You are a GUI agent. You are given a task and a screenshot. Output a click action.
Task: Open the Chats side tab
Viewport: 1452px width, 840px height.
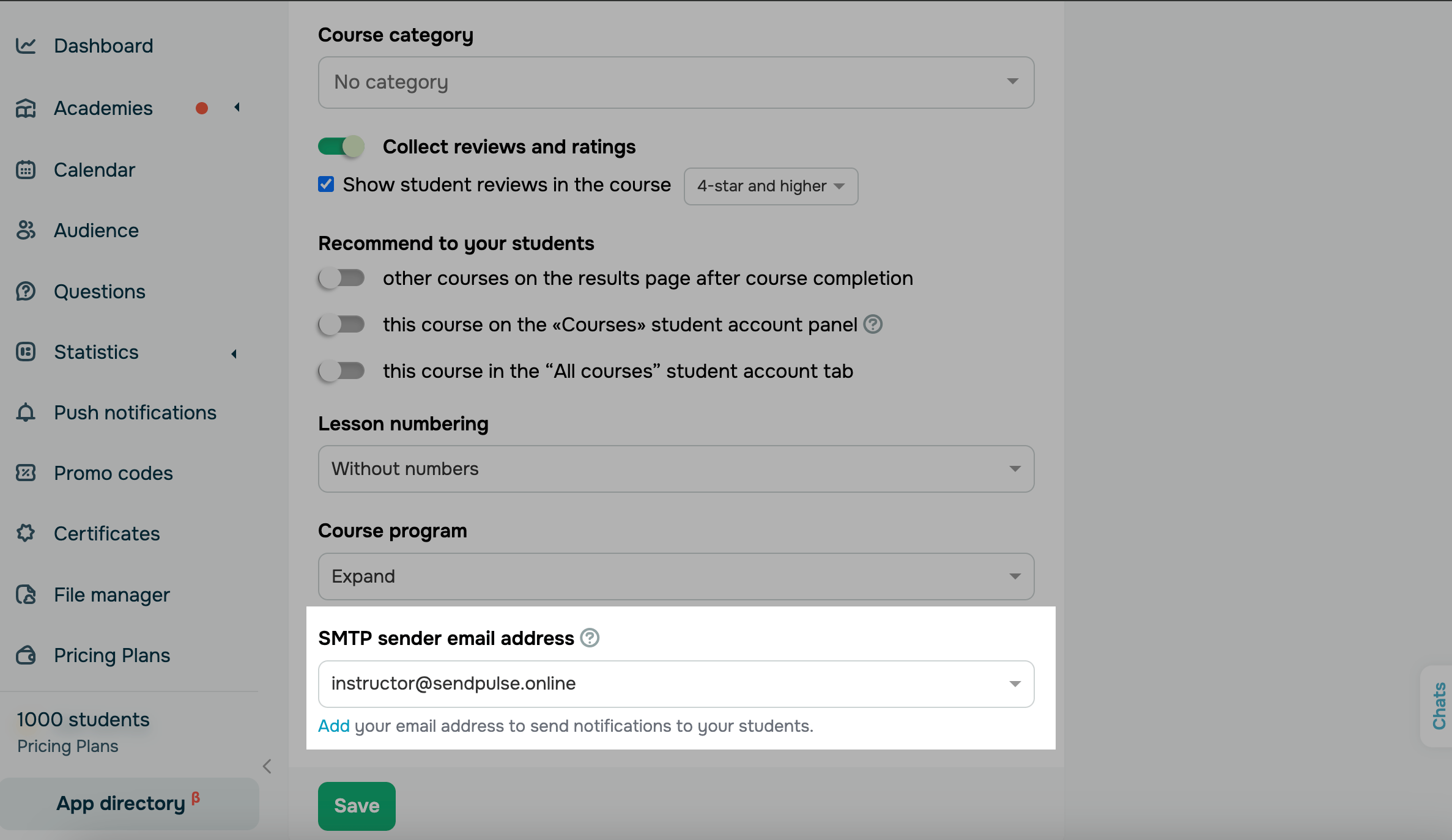tap(1439, 706)
